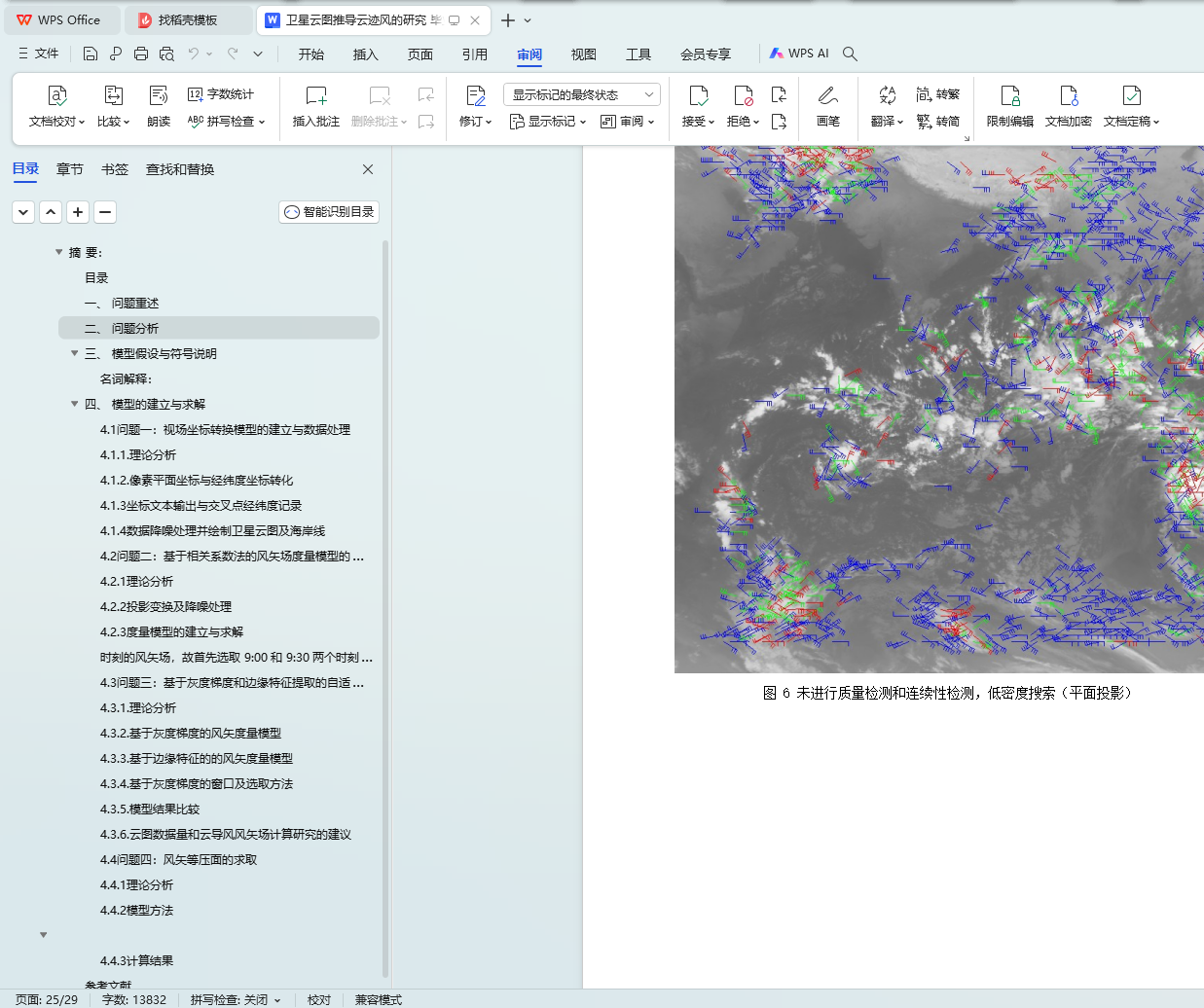The height and width of the screenshot is (1008, 1204).
Task: Click the 朗读 read aloud icon
Action: [159, 96]
